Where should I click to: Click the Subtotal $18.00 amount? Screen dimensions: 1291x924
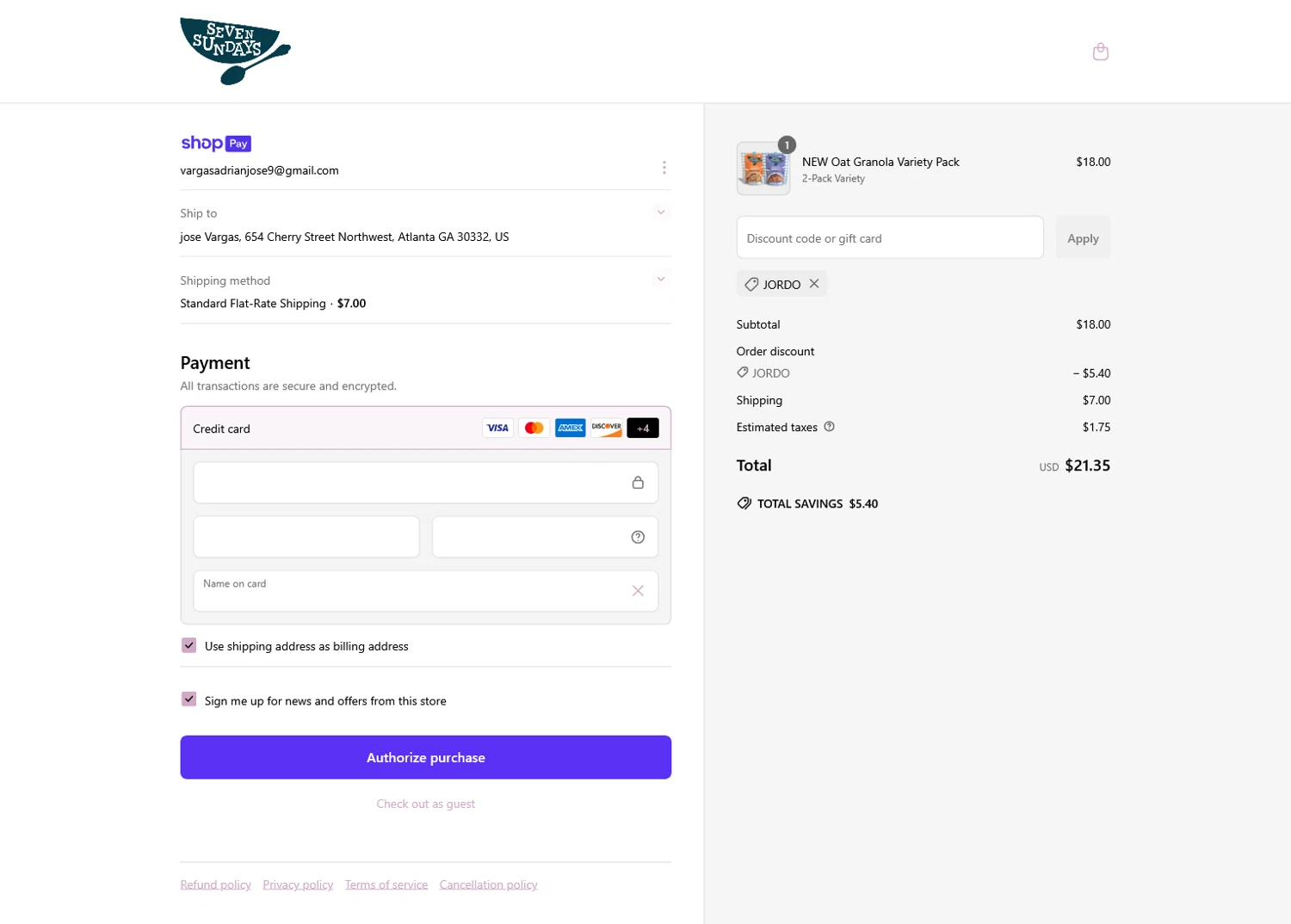click(1093, 324)
